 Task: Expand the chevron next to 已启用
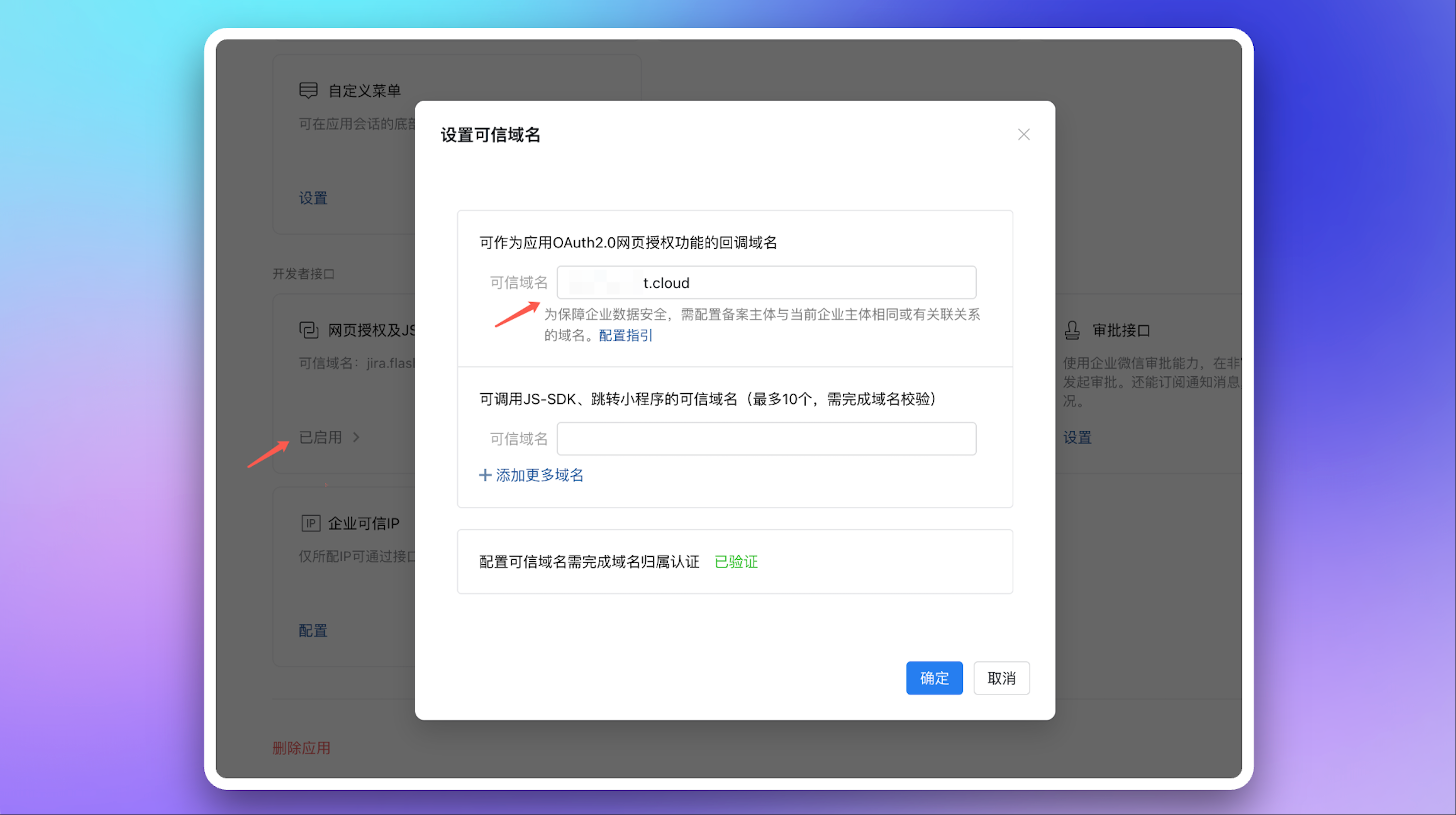(x=356, y=437)
